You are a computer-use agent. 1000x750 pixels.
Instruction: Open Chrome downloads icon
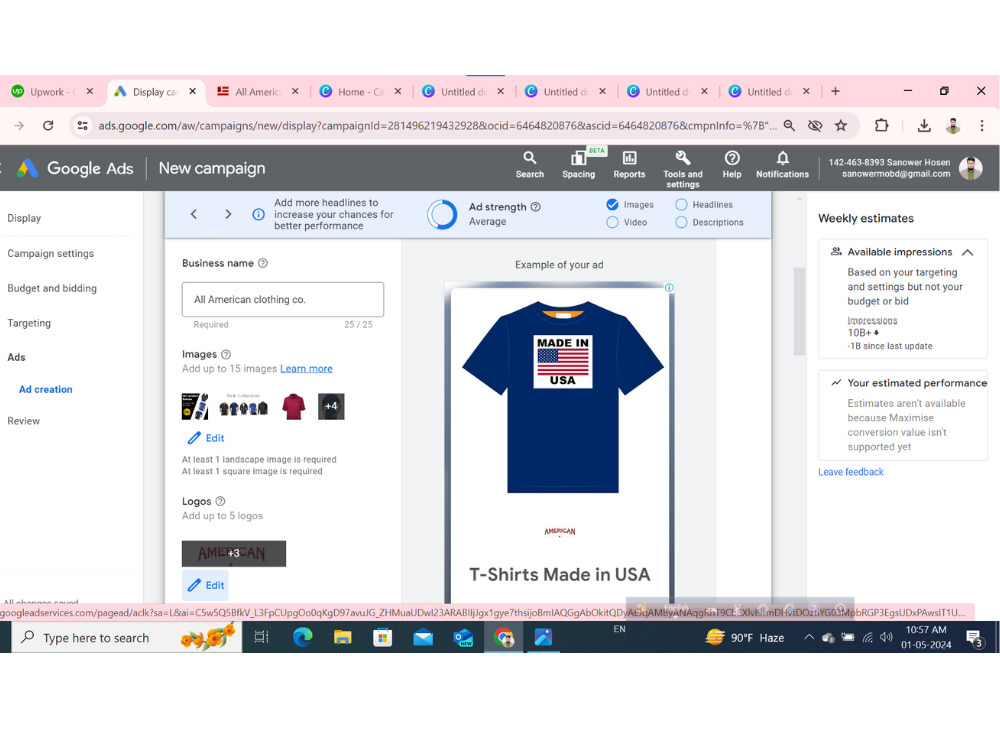pos(923,126)
